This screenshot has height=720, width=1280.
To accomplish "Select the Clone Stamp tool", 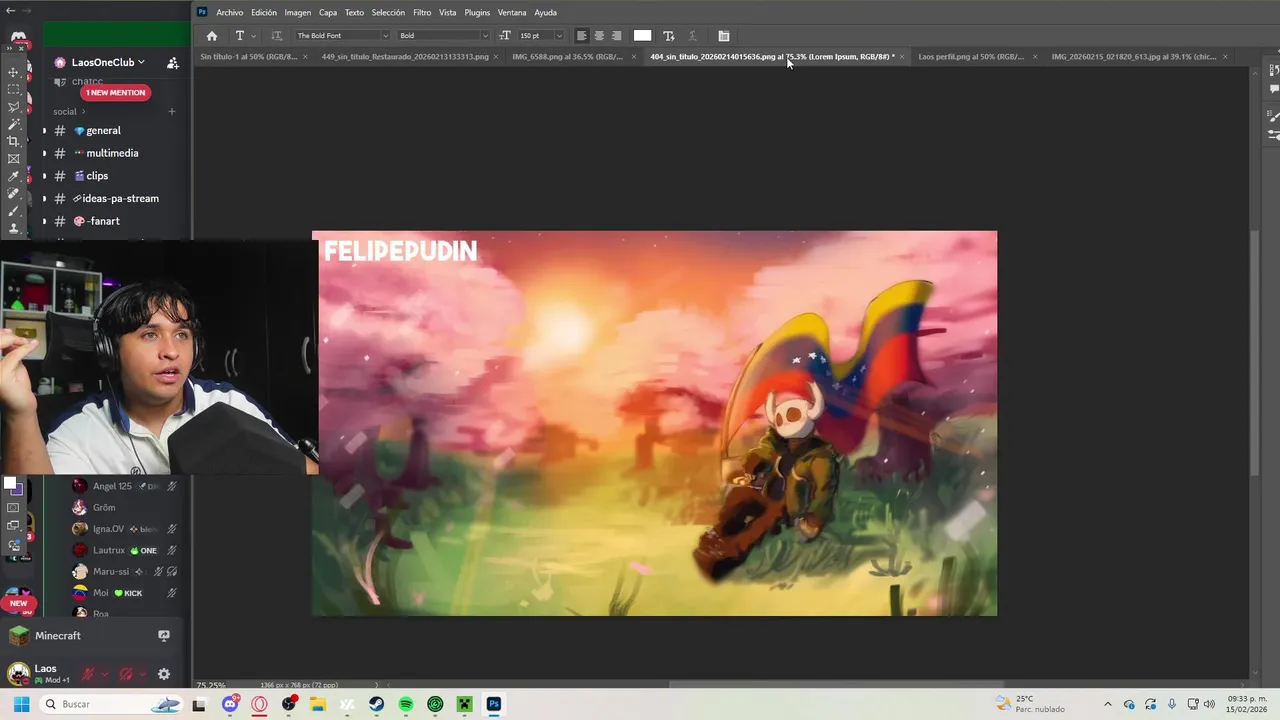I will pos(13,228).
